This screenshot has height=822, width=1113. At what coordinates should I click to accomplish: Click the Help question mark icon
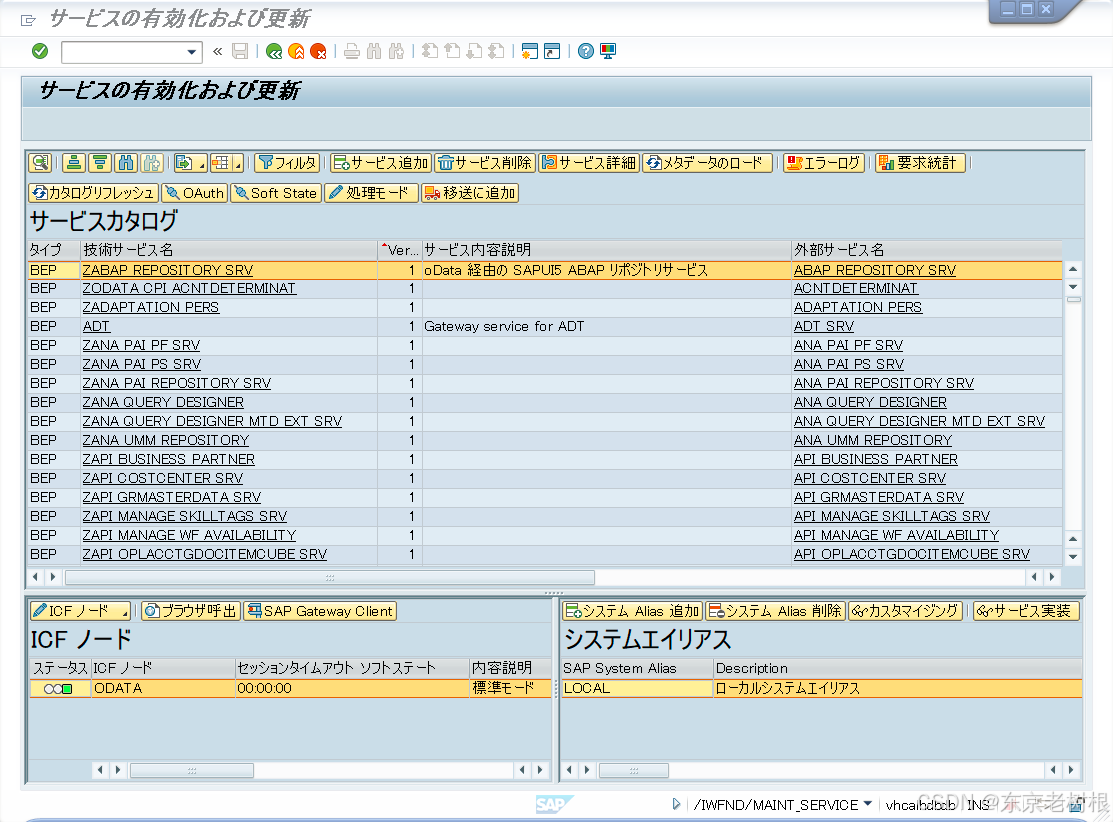click(x=586, y=51)
